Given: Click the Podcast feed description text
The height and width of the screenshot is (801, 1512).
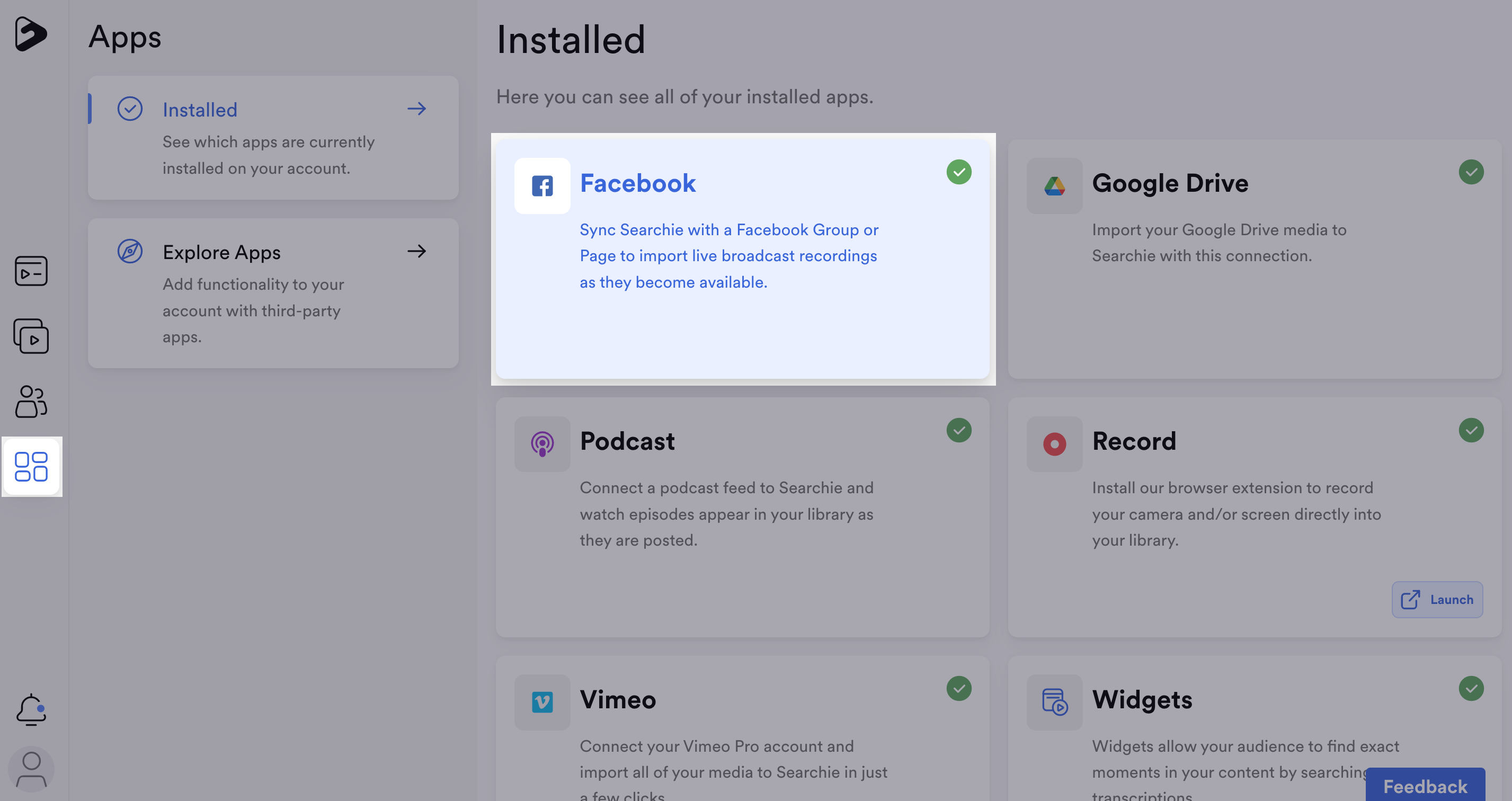Looking at the screenshot, I should (x=727, y=514).
